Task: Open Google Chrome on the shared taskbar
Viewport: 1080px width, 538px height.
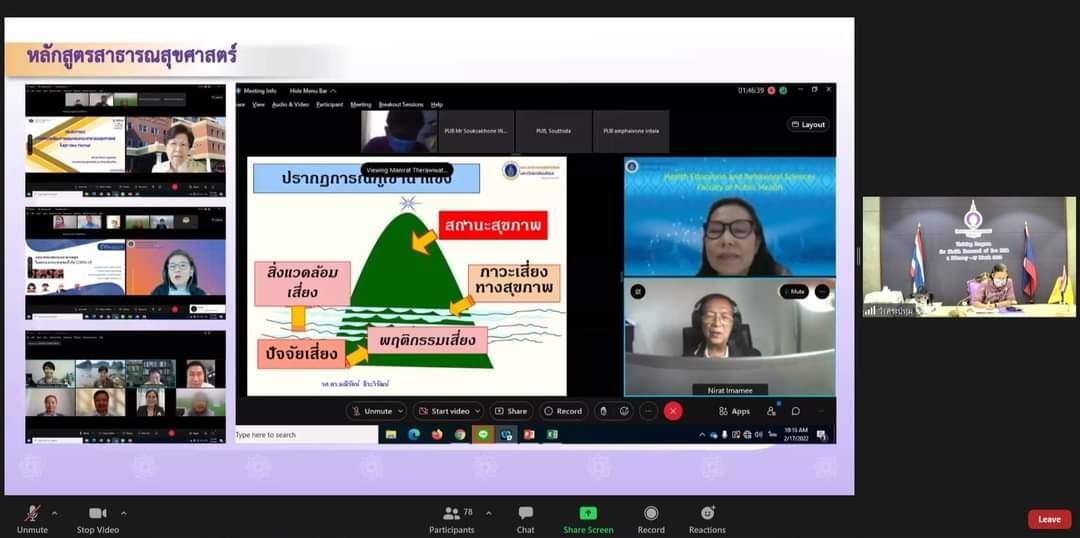Action: click(x=460, y=435)
